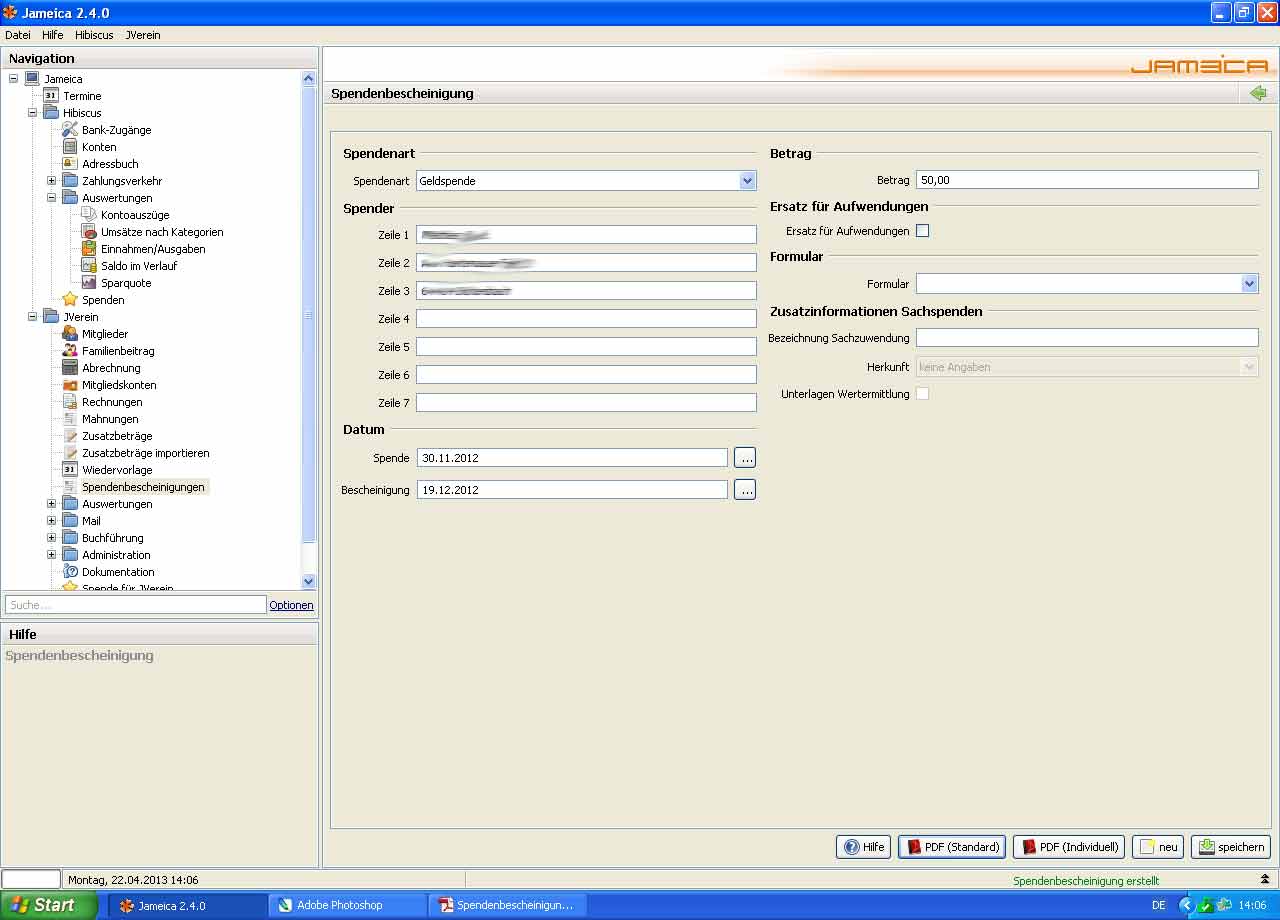Open the Spendenart dropdown
Viewport: 1280px width, 920px height.
tap(747, 181)
